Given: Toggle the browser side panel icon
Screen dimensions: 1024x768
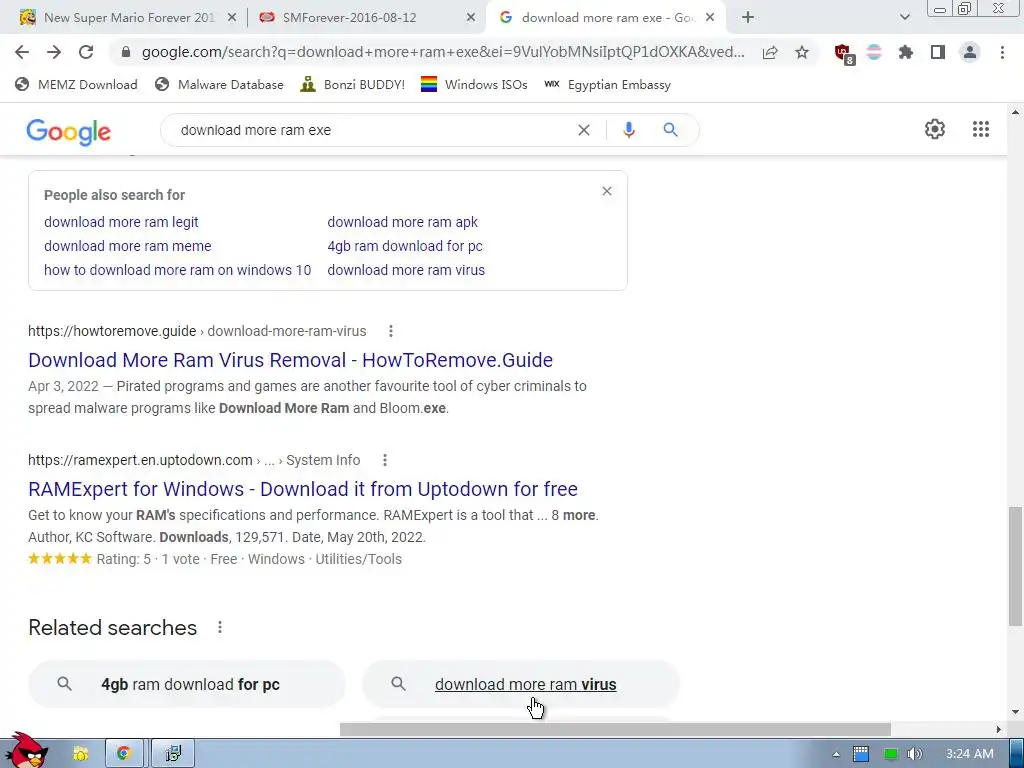Looking at the screenshot, I should click(x=938, y=52).
